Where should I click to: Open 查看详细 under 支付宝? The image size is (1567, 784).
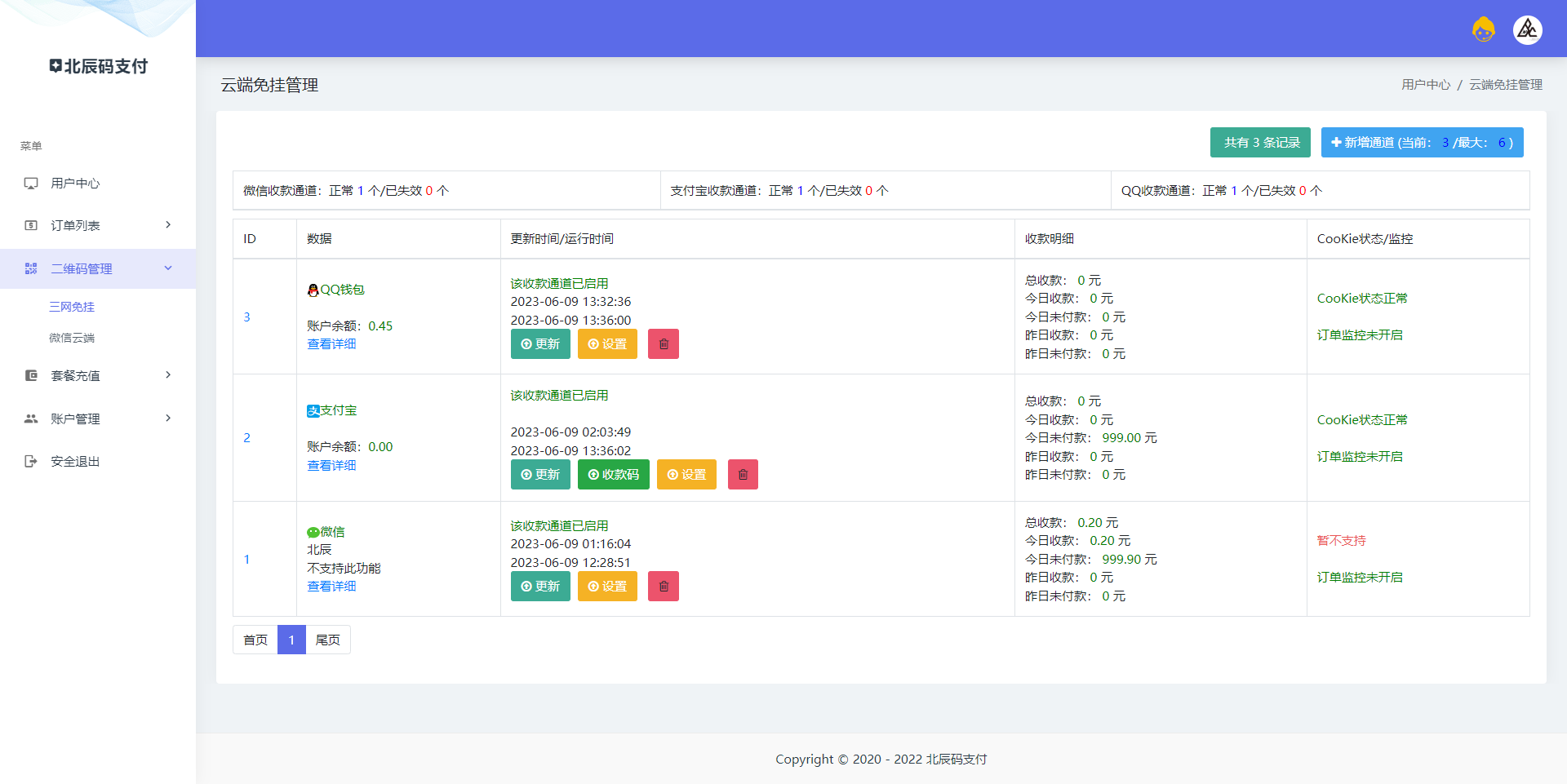pos(331,466)
